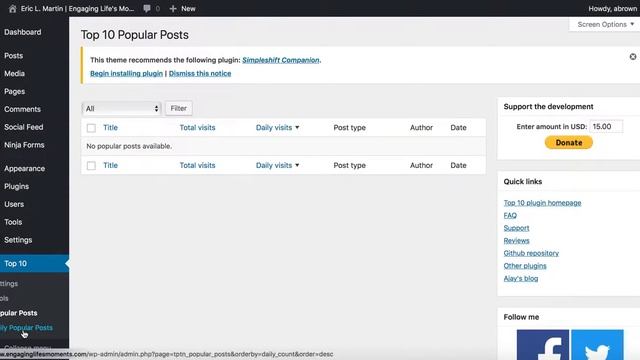The width and height of the screenshot is (640, 360).
Task: Open Settings in the sidebar
Action: click(x=18, y=240)
